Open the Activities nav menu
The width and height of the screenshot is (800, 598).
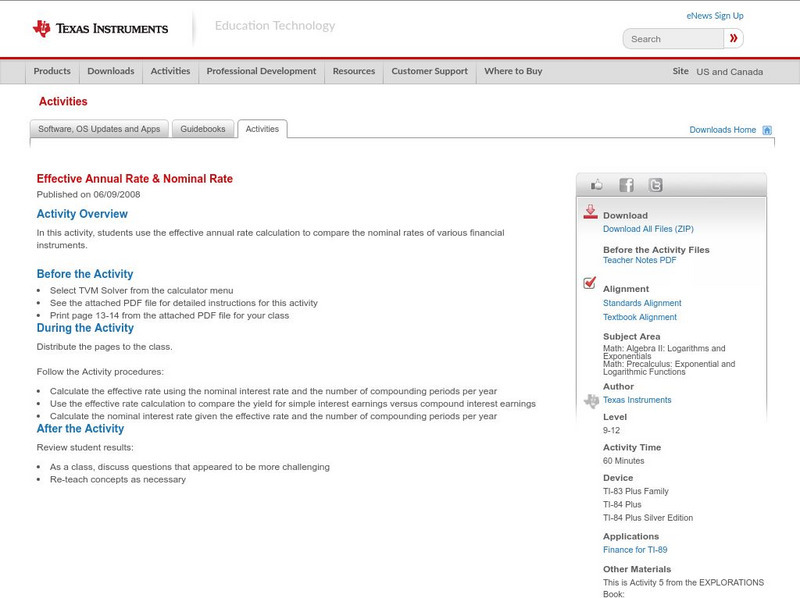[x=170, y=71]
